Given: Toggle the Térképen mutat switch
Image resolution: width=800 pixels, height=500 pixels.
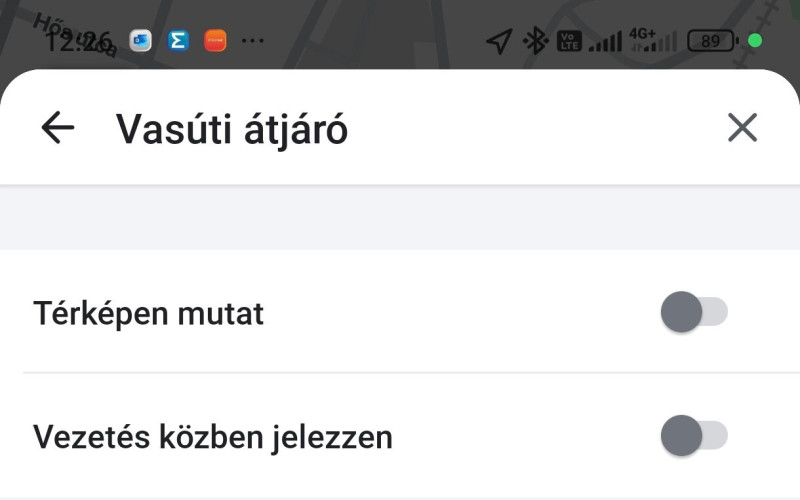Looking at the screenshot, I should pyautogui.click(x=694, y=312).
